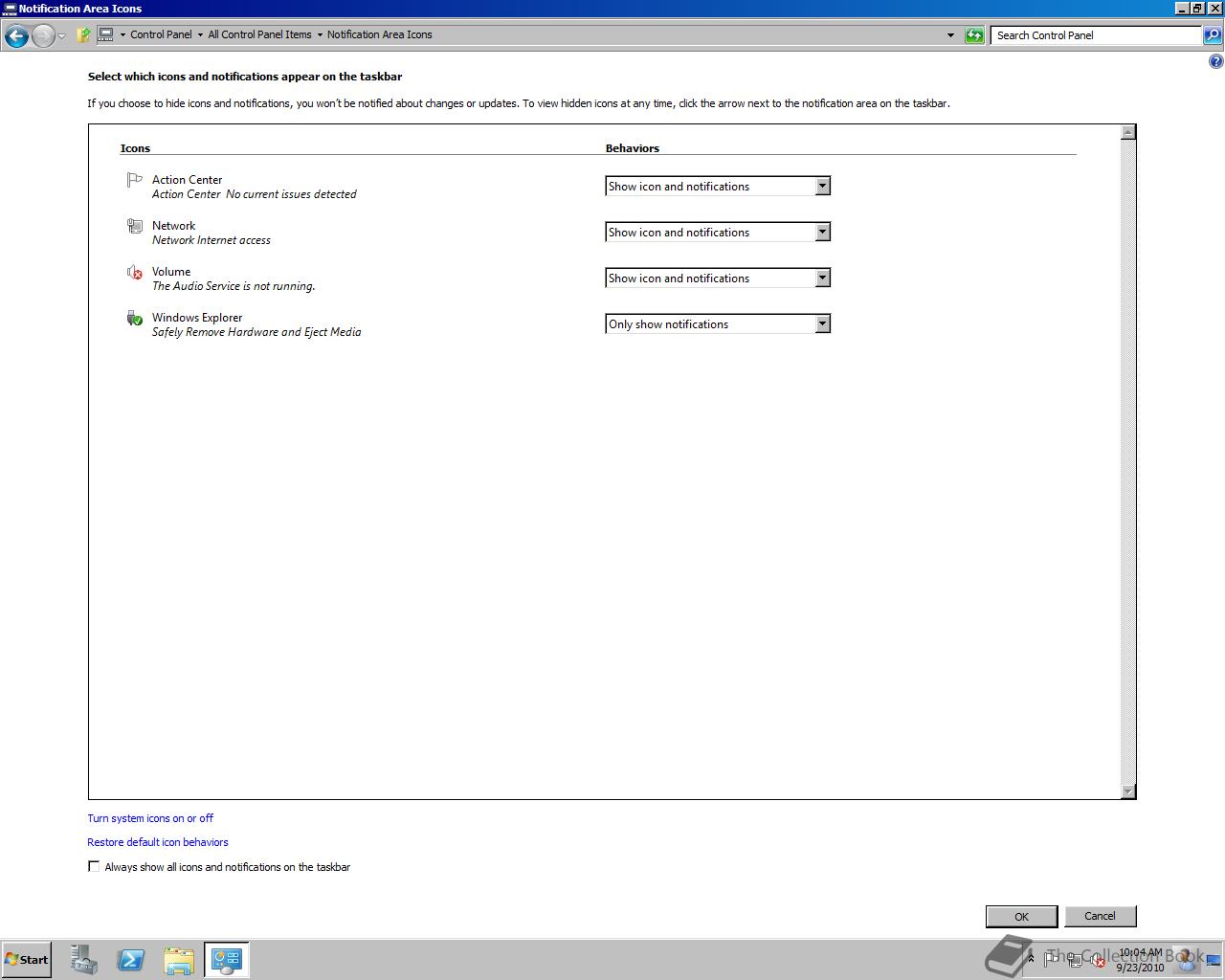
Task: Click muted Volume icon in system tray
Action: pyautogui.click(x=1098, y=959)
